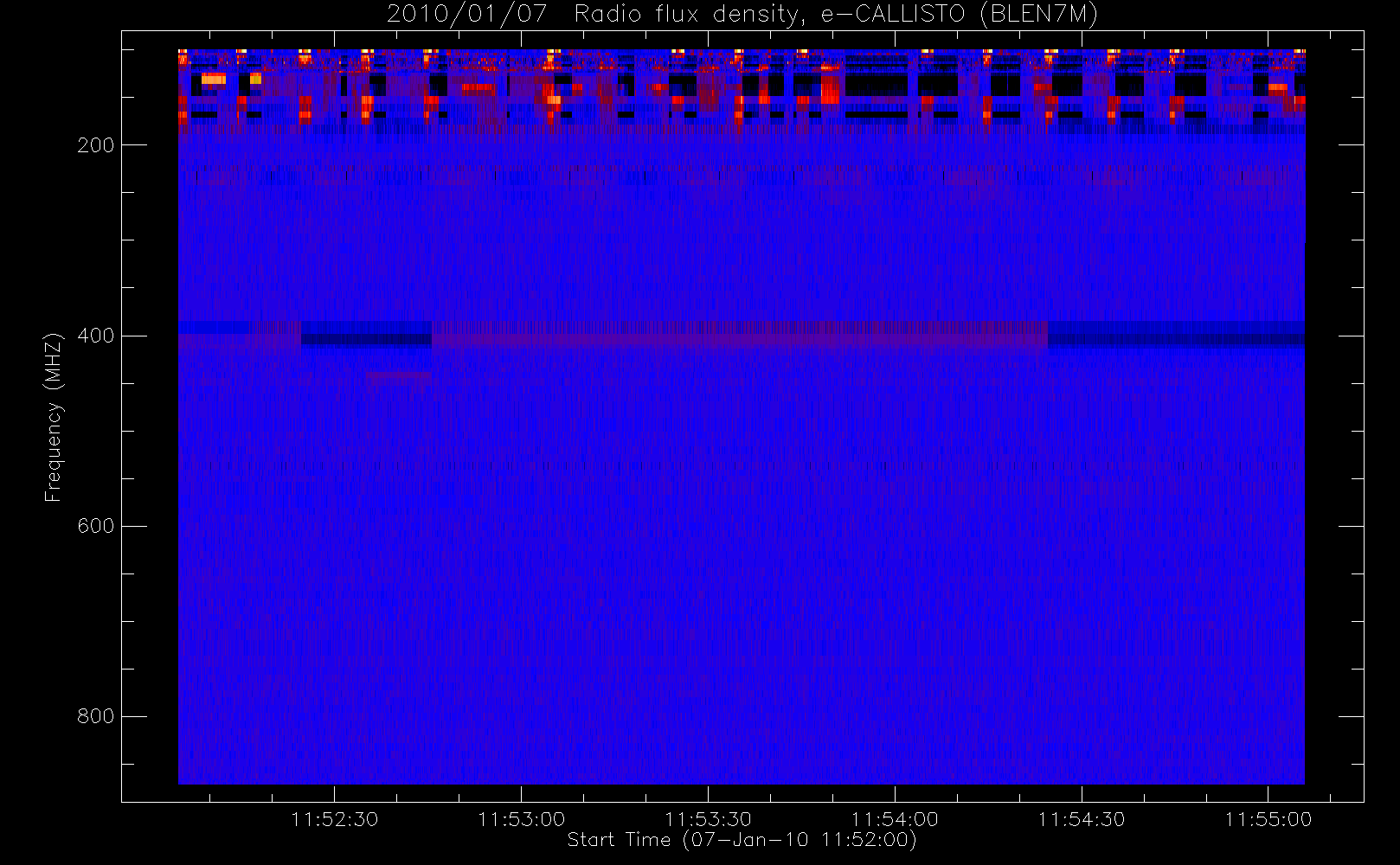The image size is (1400, 865).
Task: Click the 11:55:00 time tick label
Action: [x=1268, y=819]
